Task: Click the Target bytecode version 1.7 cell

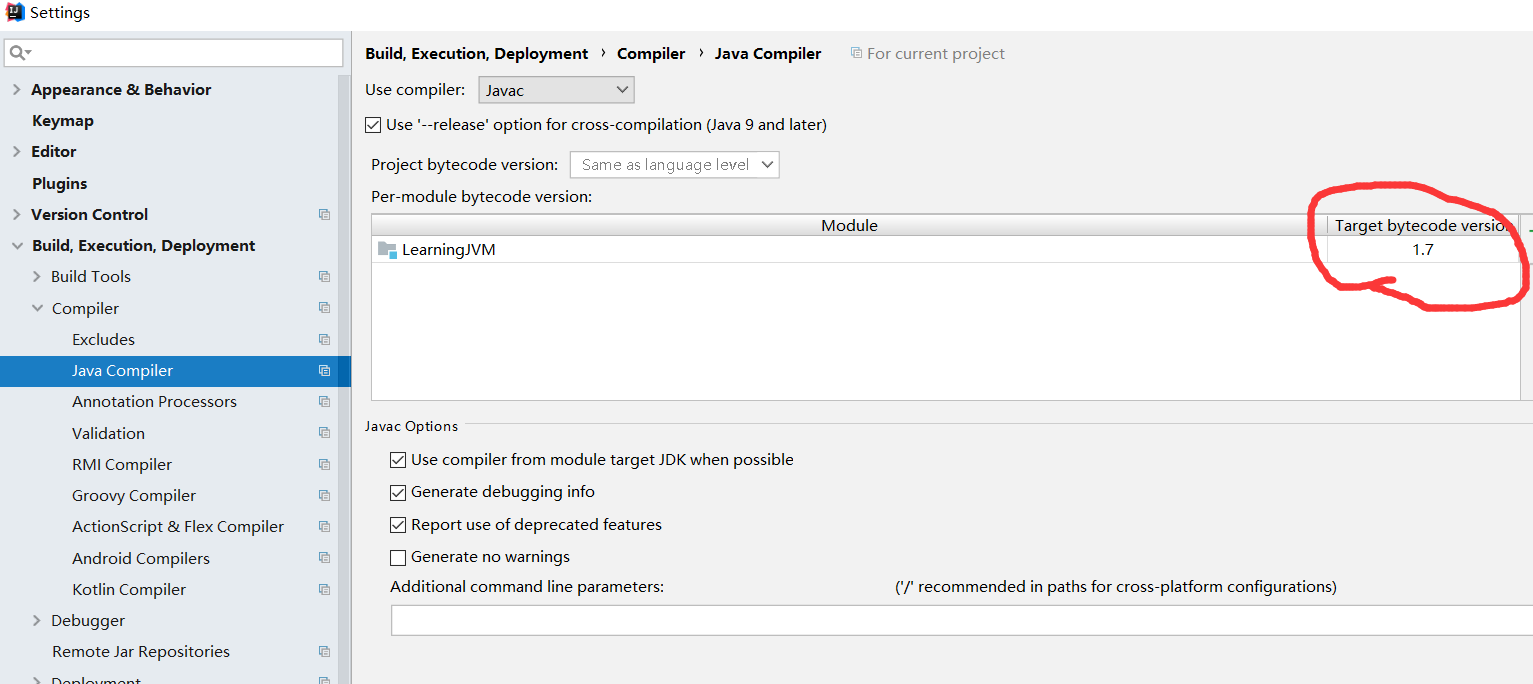Action: coord(1422,250)
